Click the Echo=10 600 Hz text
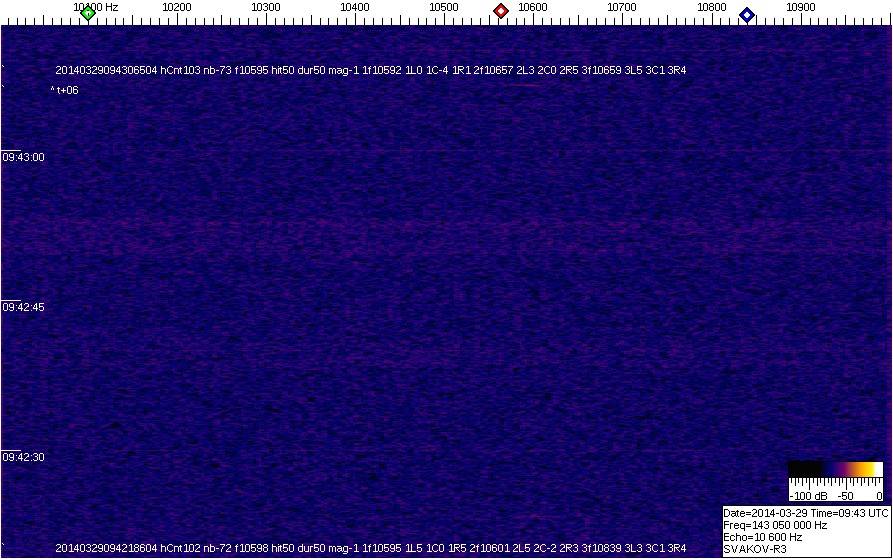Screen dimensions: 893x559 (762, 537)
